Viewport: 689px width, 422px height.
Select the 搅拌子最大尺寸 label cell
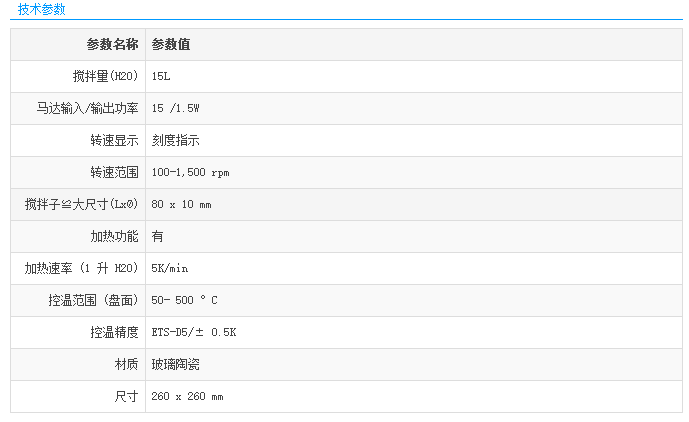click(81, 204)
